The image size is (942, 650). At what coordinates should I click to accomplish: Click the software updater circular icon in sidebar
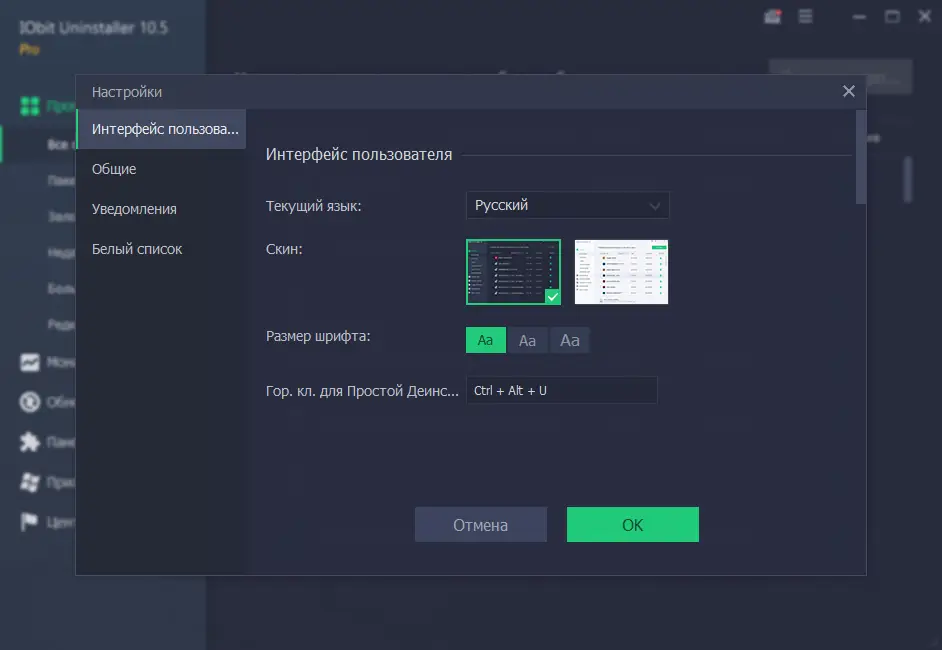pos(29,402)
